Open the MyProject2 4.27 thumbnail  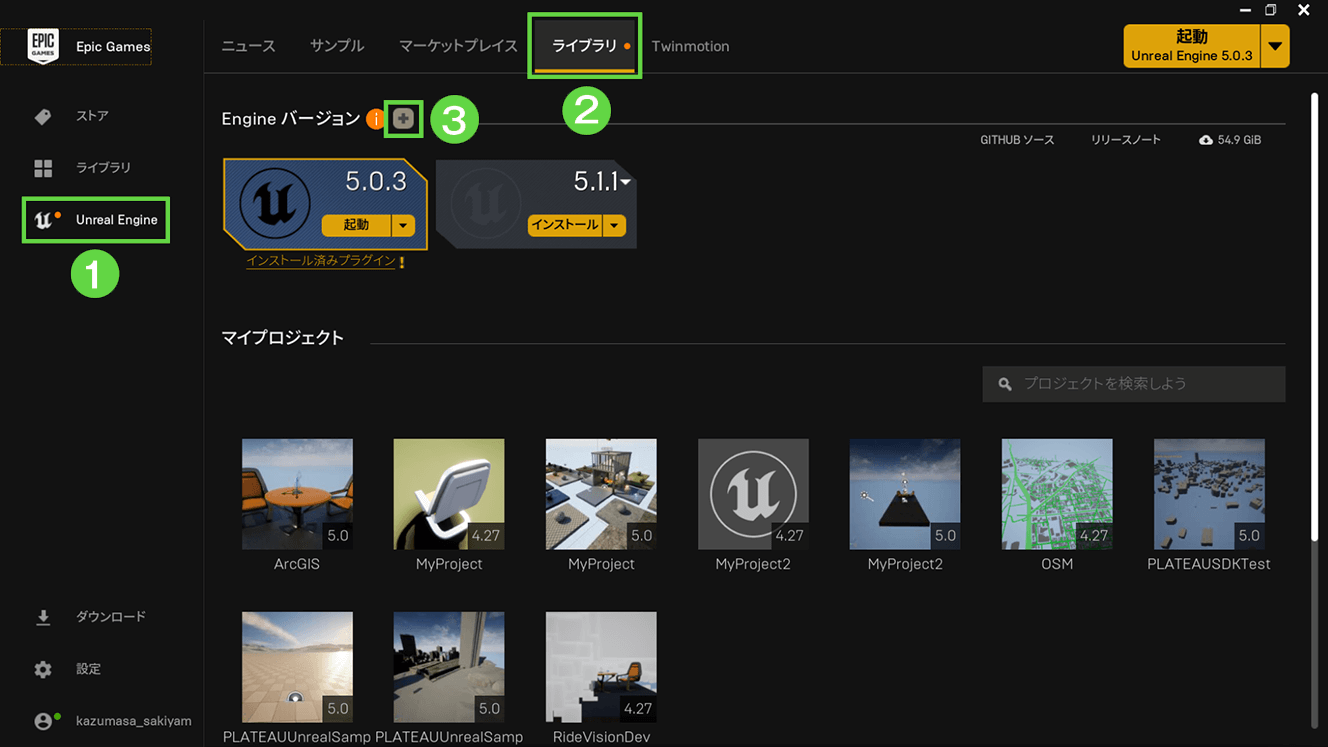click(x=753, y=494)
